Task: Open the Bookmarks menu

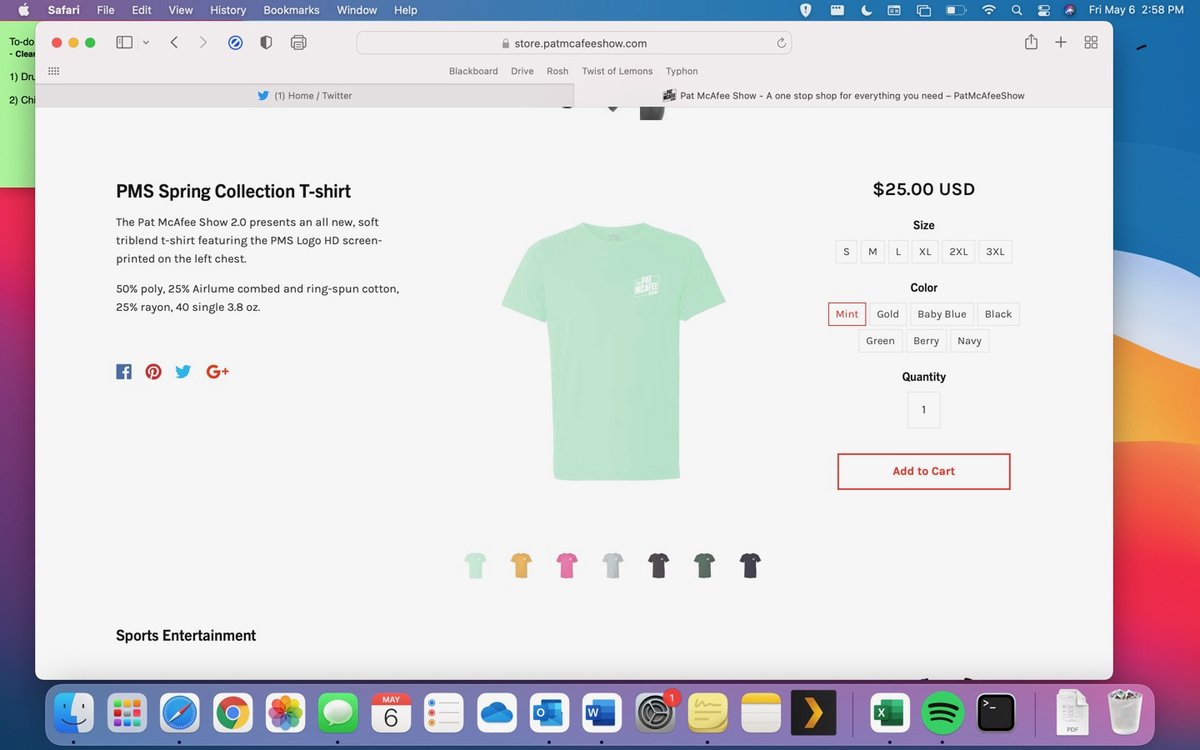Action: (291, 10)
